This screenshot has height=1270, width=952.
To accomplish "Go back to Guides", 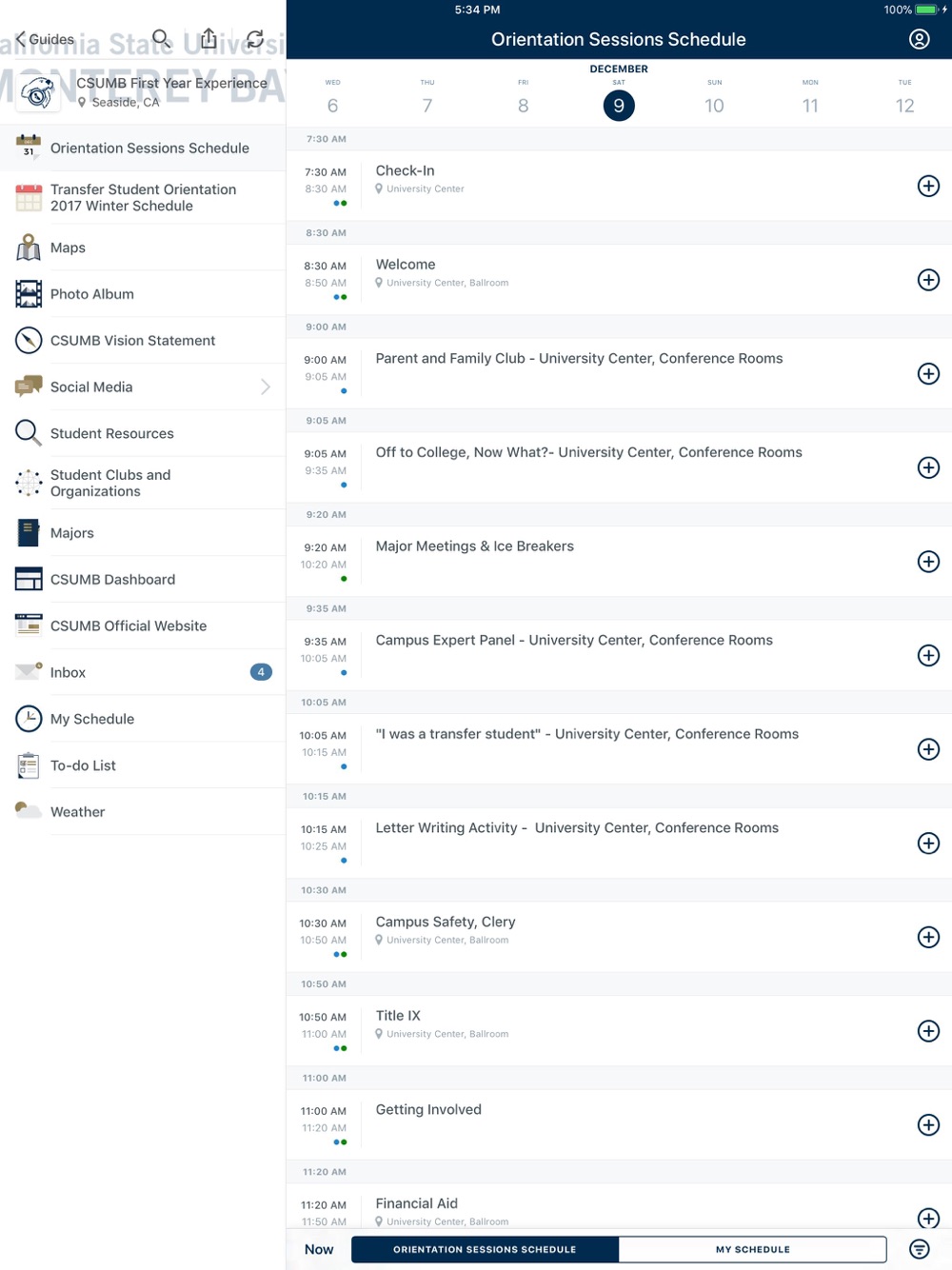I will 45,39.
